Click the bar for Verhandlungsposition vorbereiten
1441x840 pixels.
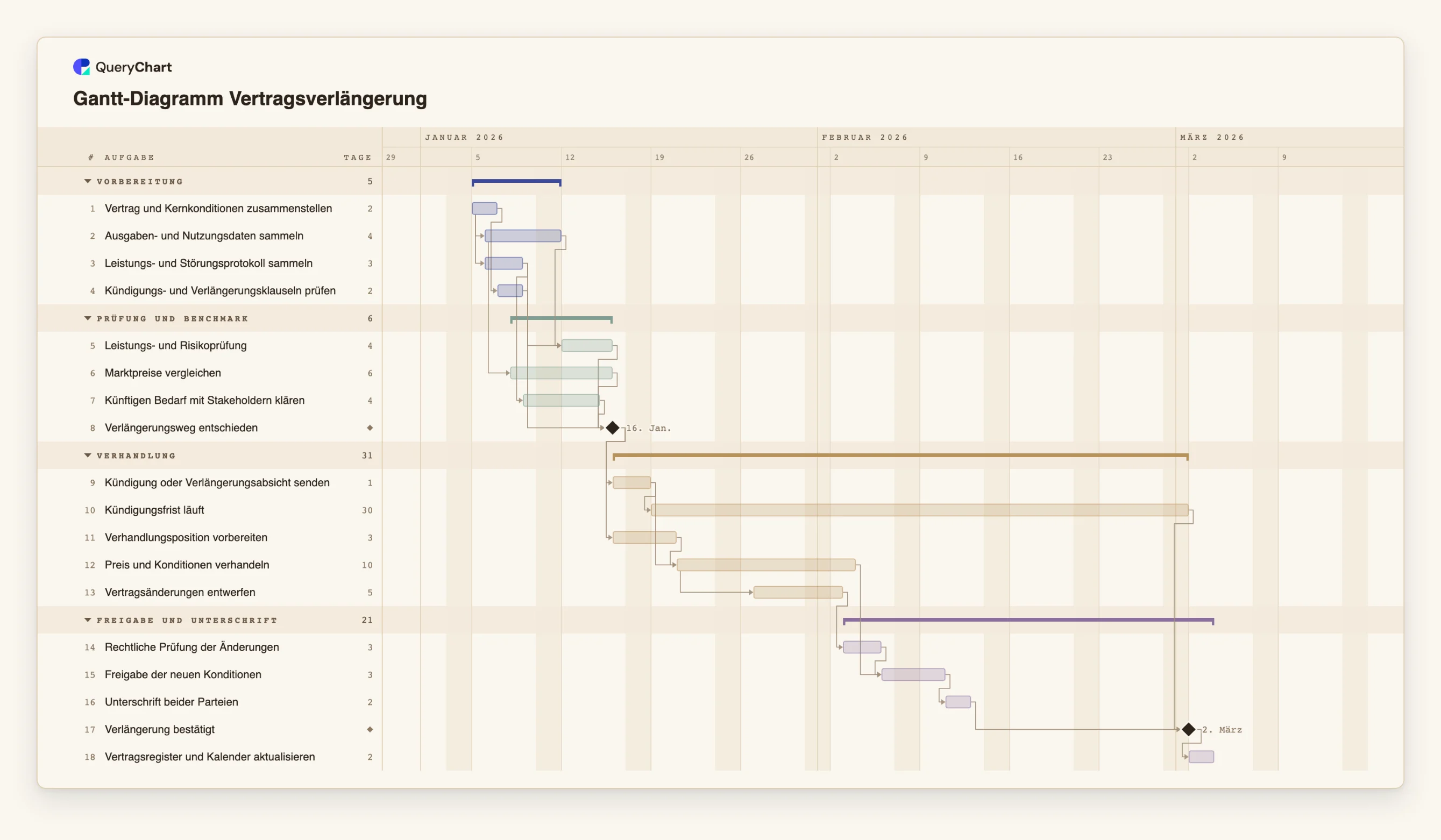pyautogui.click(x=644, y=538)
